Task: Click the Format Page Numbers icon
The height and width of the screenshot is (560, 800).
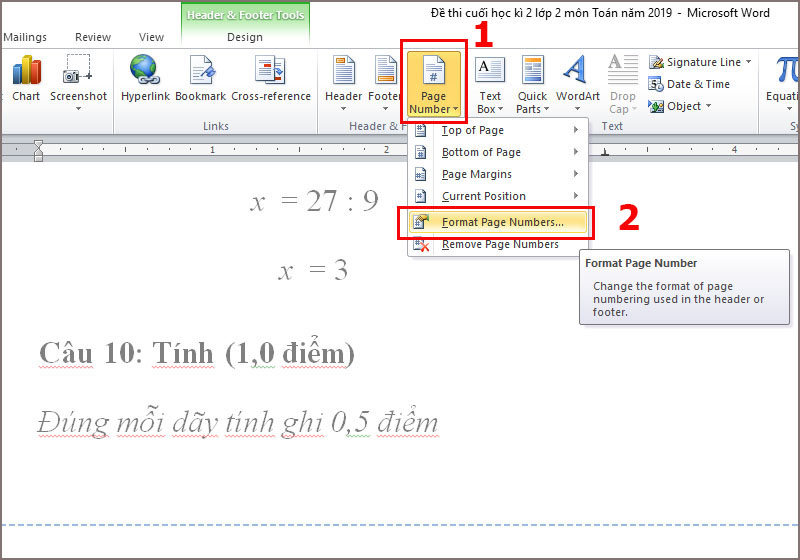Action: [x=421, y=222]
